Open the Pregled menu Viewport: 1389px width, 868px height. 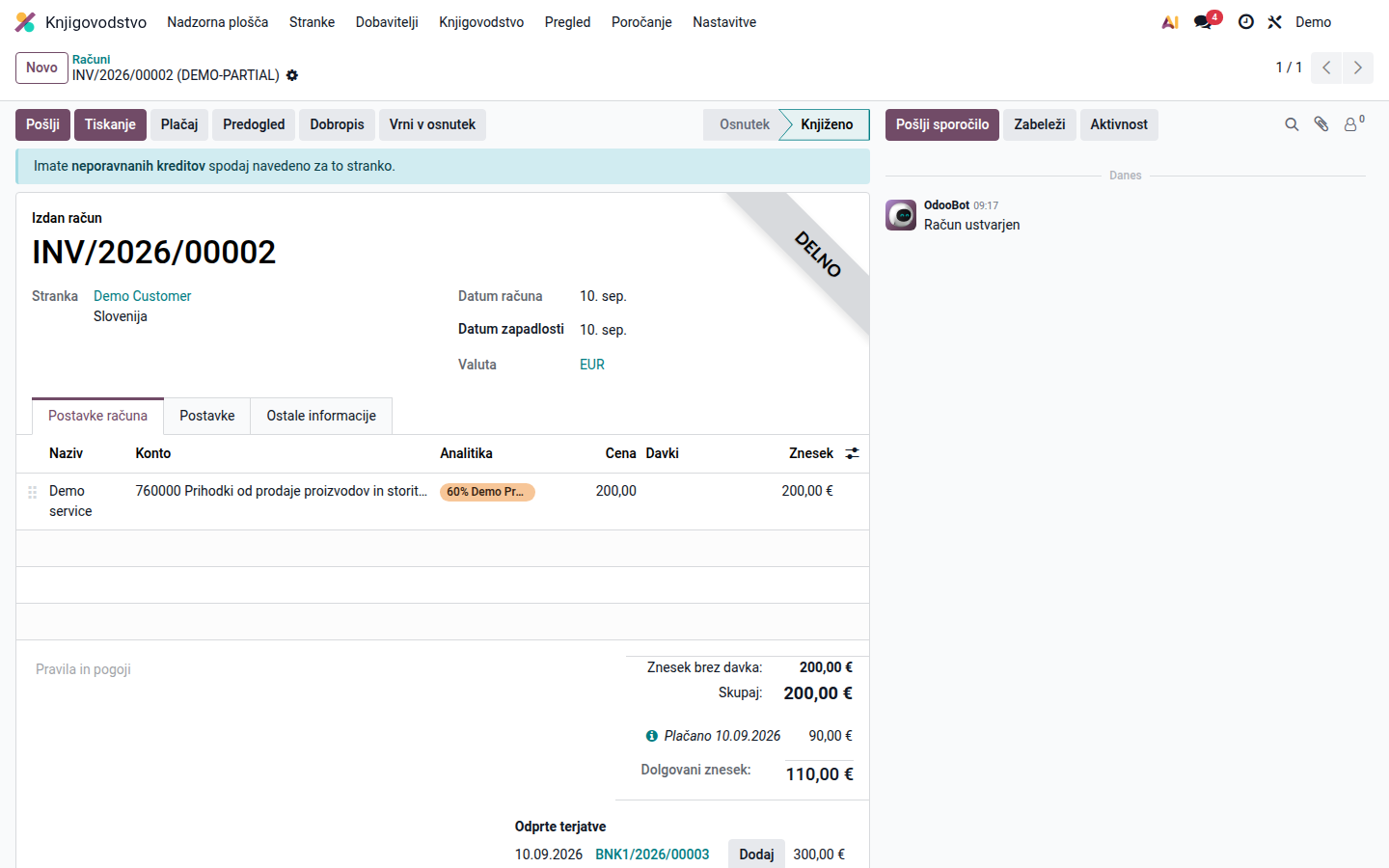pyautogui.click(x=567, y=22)
